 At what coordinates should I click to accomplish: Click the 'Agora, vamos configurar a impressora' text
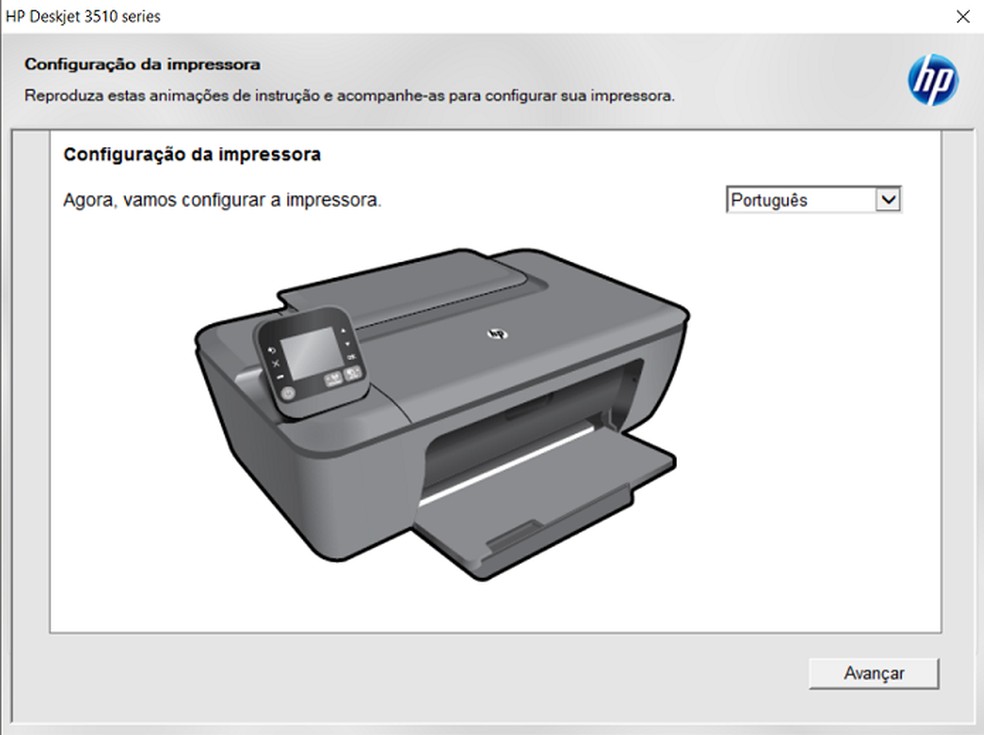click(222, 200)
